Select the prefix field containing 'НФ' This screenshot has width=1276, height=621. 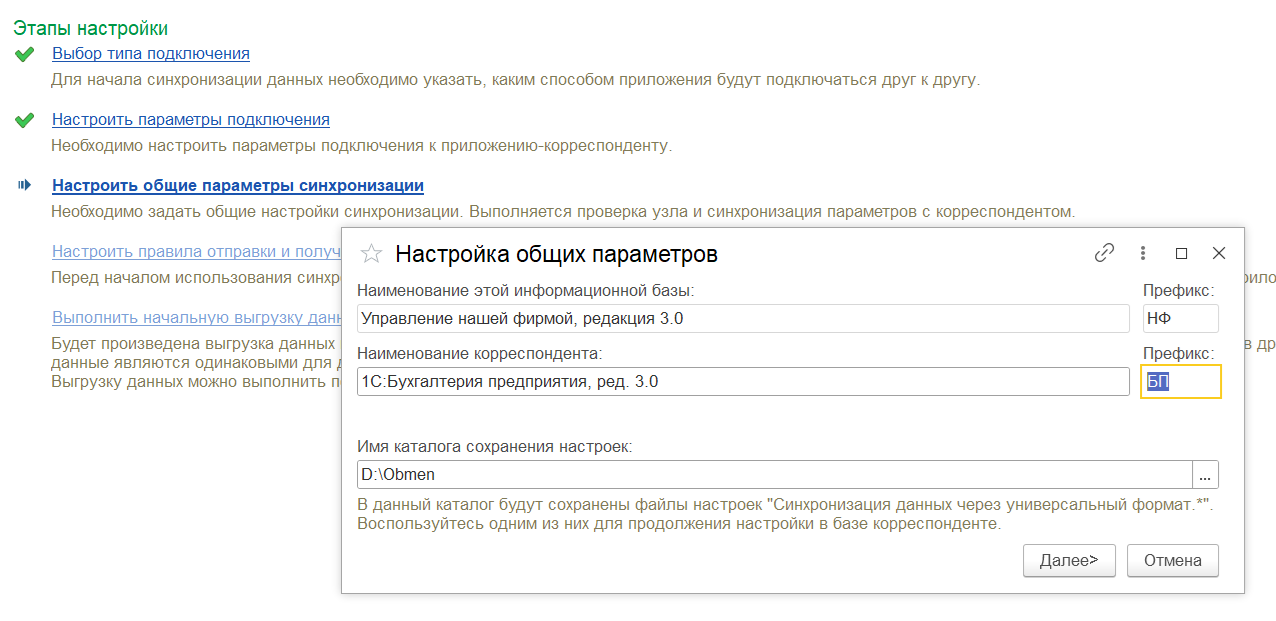point(1180,317)
